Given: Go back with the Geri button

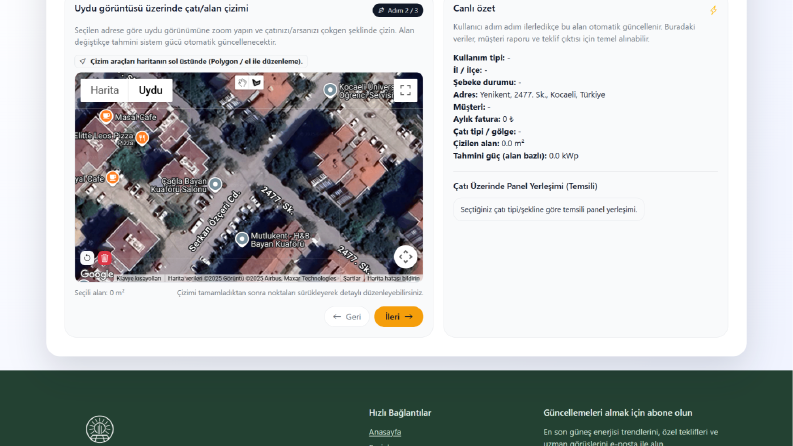Looking at the screenshot, I should coord(347,317).
